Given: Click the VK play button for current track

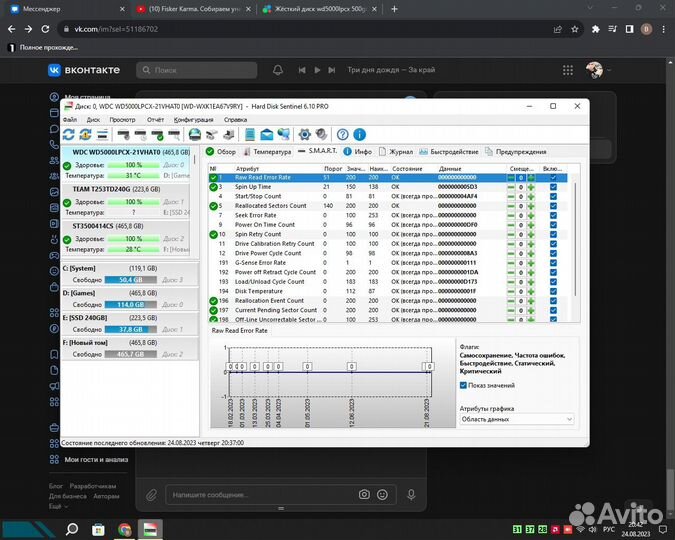Looking at the screenshot, I should tap(317, 70).
